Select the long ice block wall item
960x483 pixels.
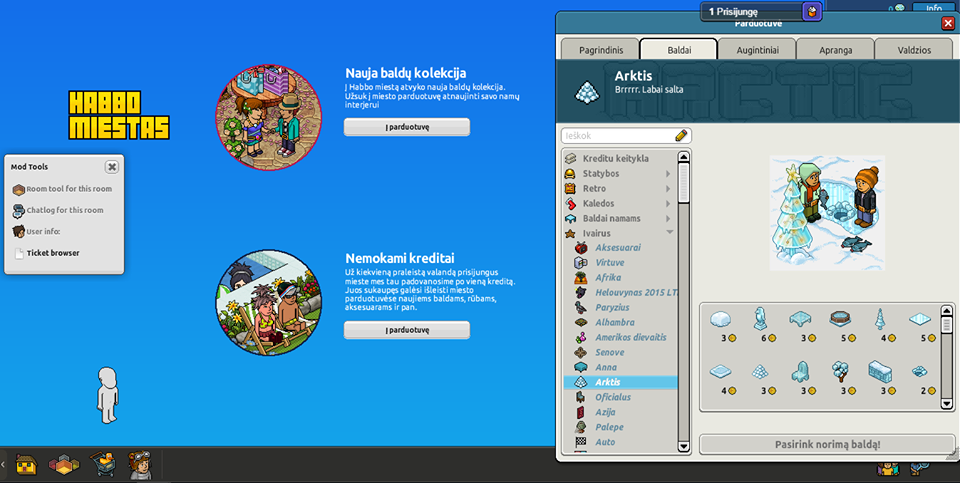pos(880,371)
